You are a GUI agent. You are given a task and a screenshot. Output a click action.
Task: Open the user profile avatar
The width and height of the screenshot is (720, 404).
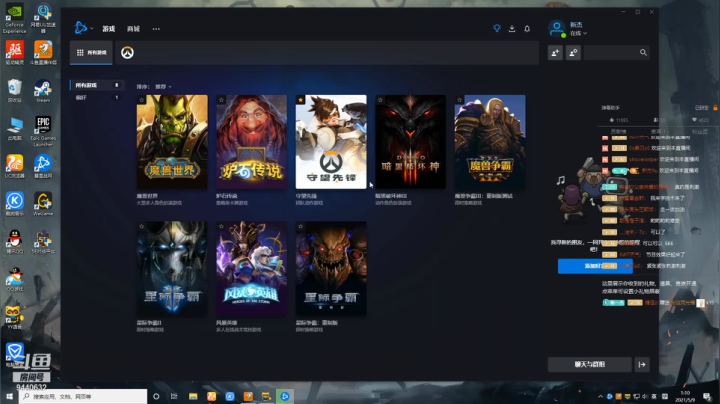point(557,28)
